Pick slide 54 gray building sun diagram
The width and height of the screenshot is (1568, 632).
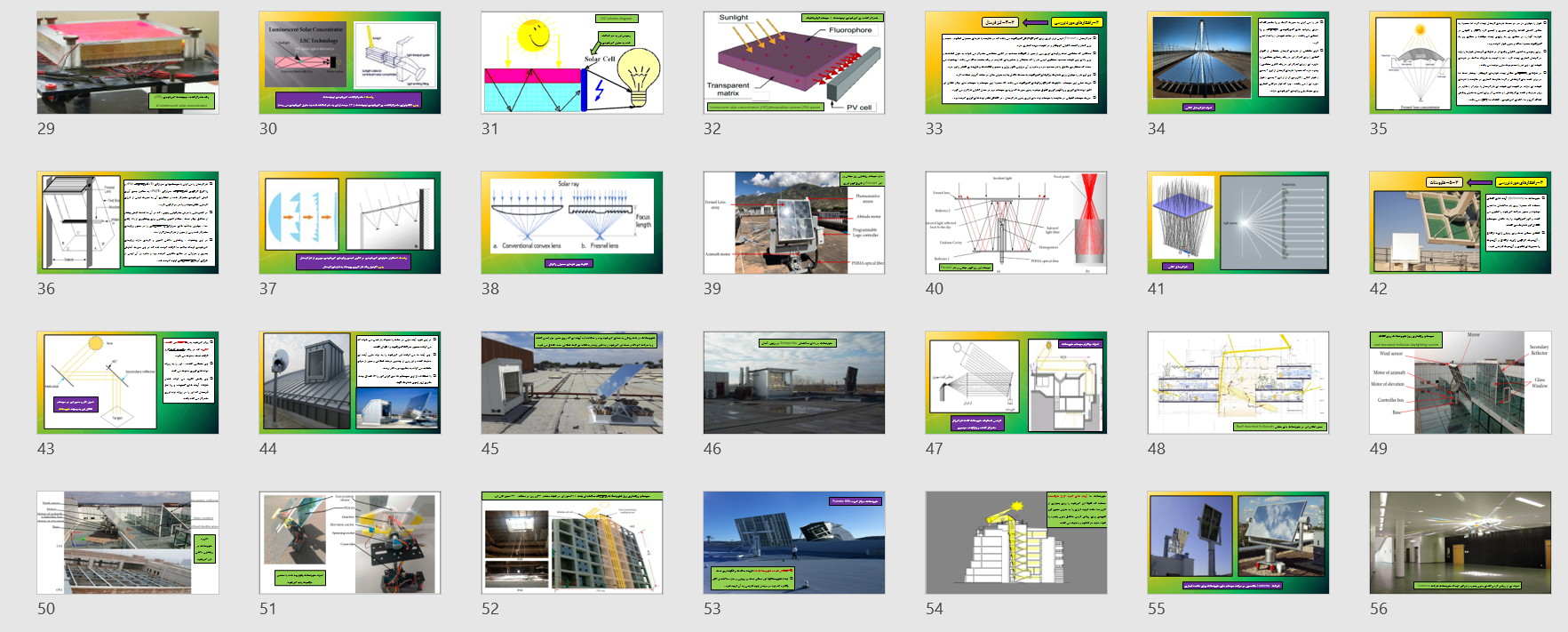1016,542
